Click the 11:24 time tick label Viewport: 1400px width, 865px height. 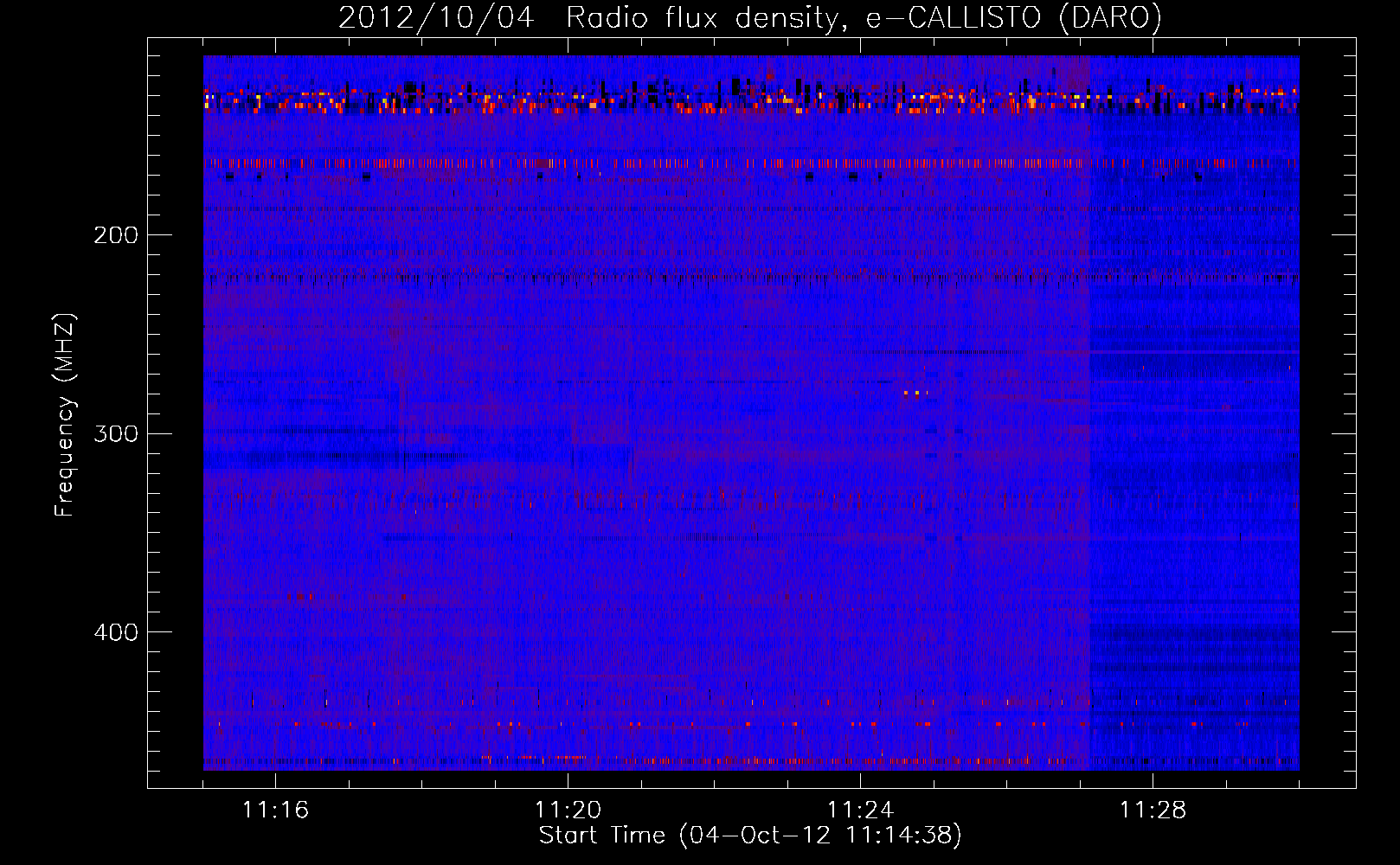(x=860, y=811)
